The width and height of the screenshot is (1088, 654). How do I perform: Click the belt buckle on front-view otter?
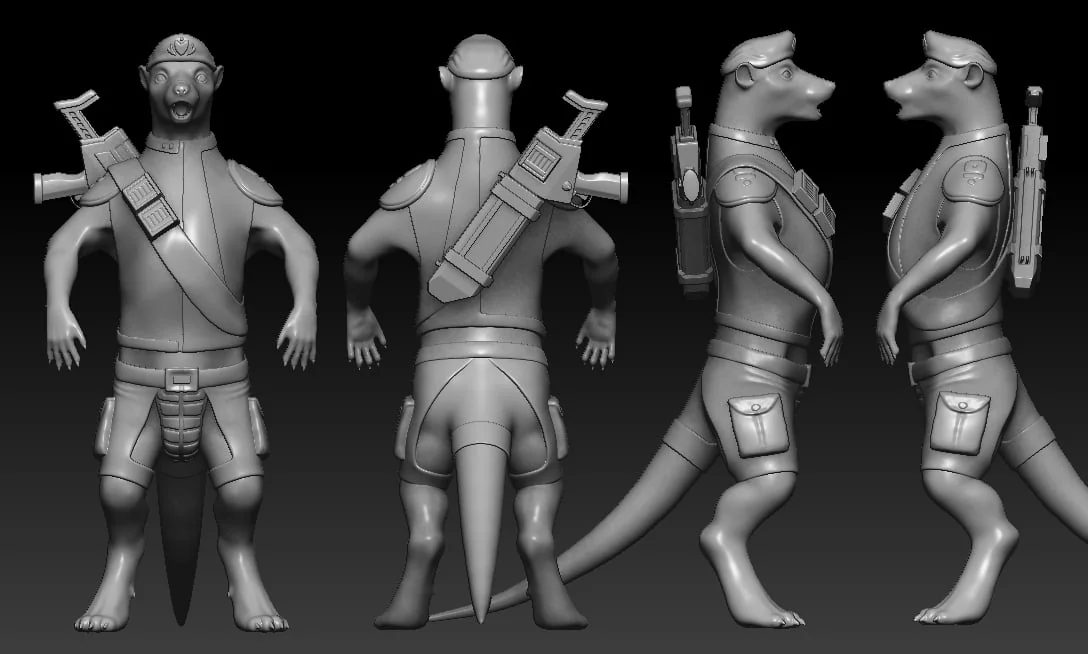pyautogui.click(x=181, y=379)
